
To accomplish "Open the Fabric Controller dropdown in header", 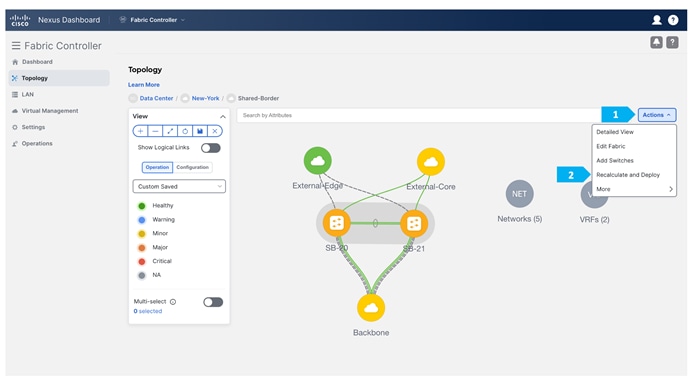I will point(153,20).
